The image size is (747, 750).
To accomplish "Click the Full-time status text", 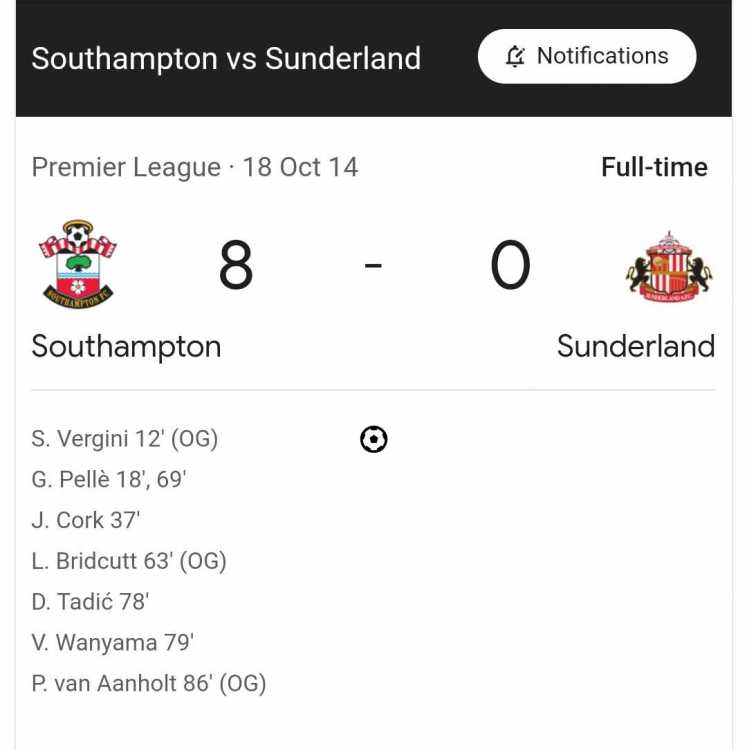I will (x=654, y=167).
